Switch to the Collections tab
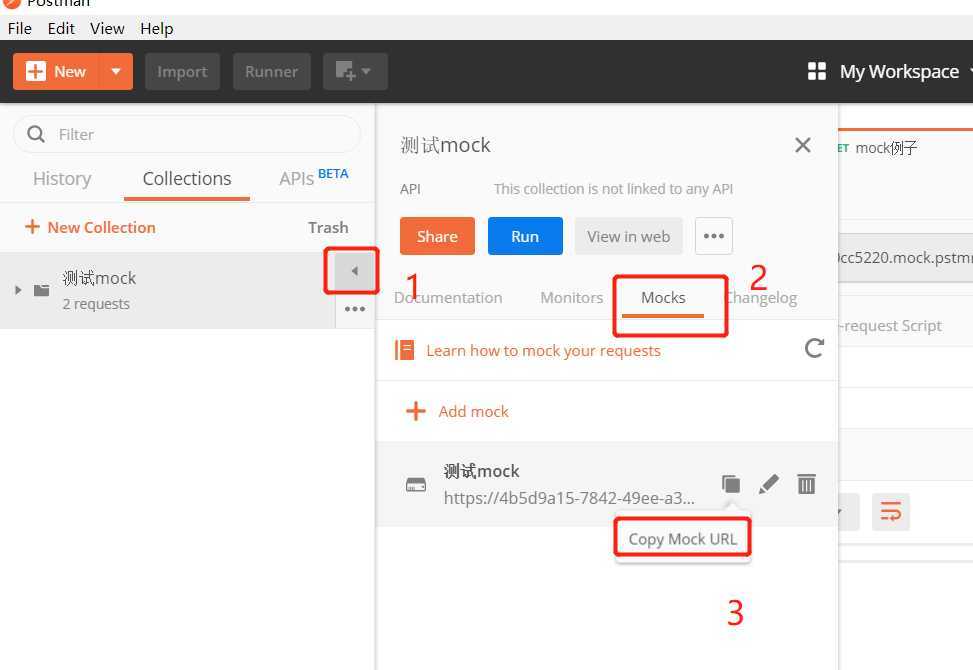The image size is (973, 670). pos(187,179)
